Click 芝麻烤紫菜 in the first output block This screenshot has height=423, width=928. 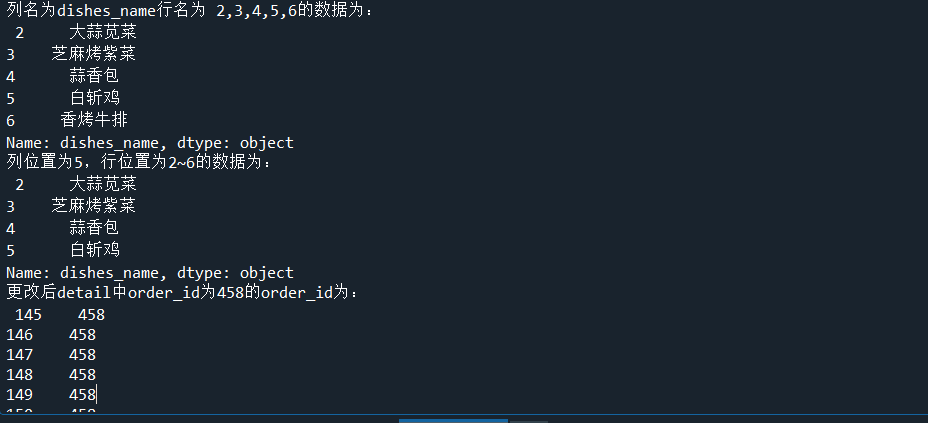pos(93,54)
